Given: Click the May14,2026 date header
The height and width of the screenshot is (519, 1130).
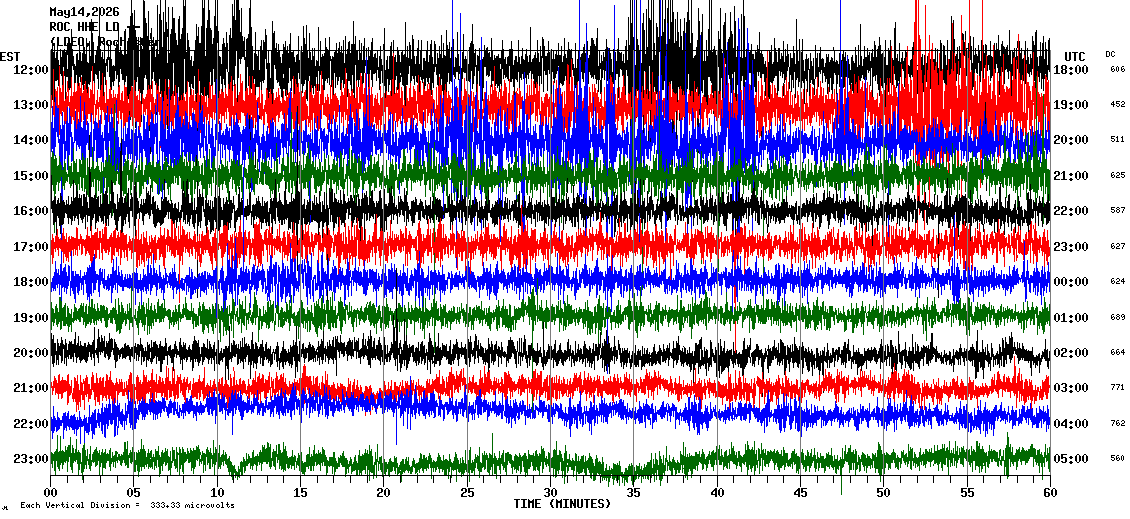Looking at the screenshot, I should [x=84, y=12].
